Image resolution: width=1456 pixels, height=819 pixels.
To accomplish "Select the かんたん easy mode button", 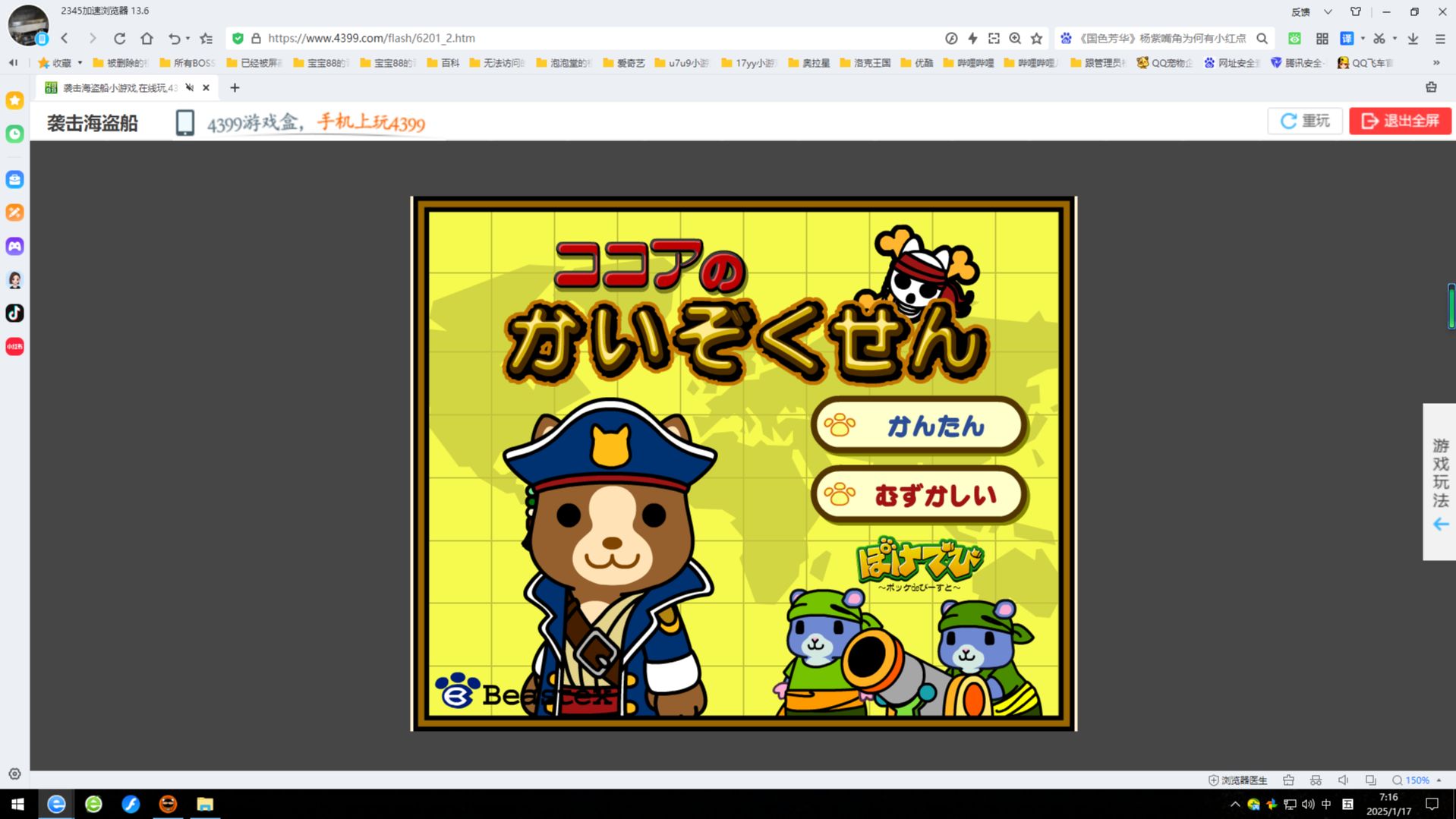I will (919, 427).
